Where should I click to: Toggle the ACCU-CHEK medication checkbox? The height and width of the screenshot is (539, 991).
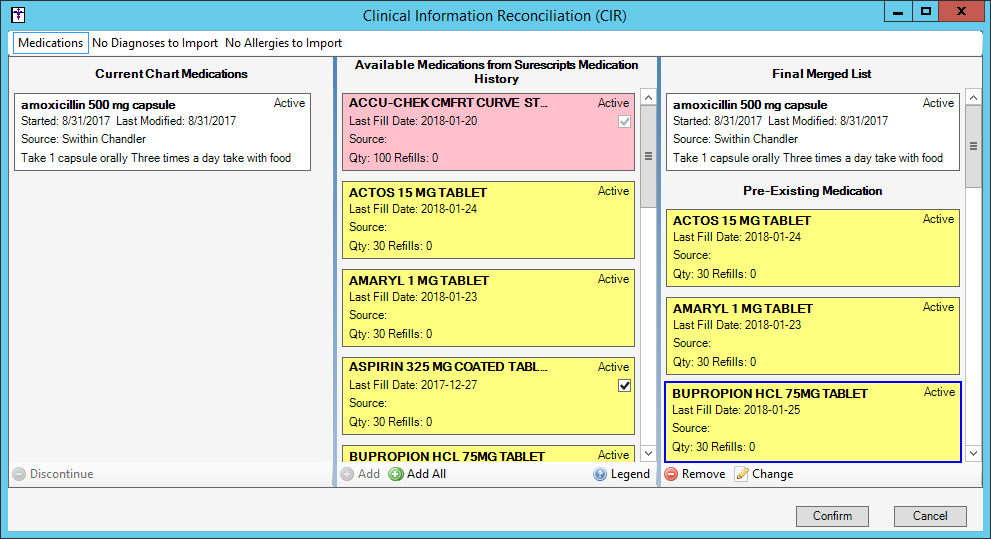tap(624, 121)
